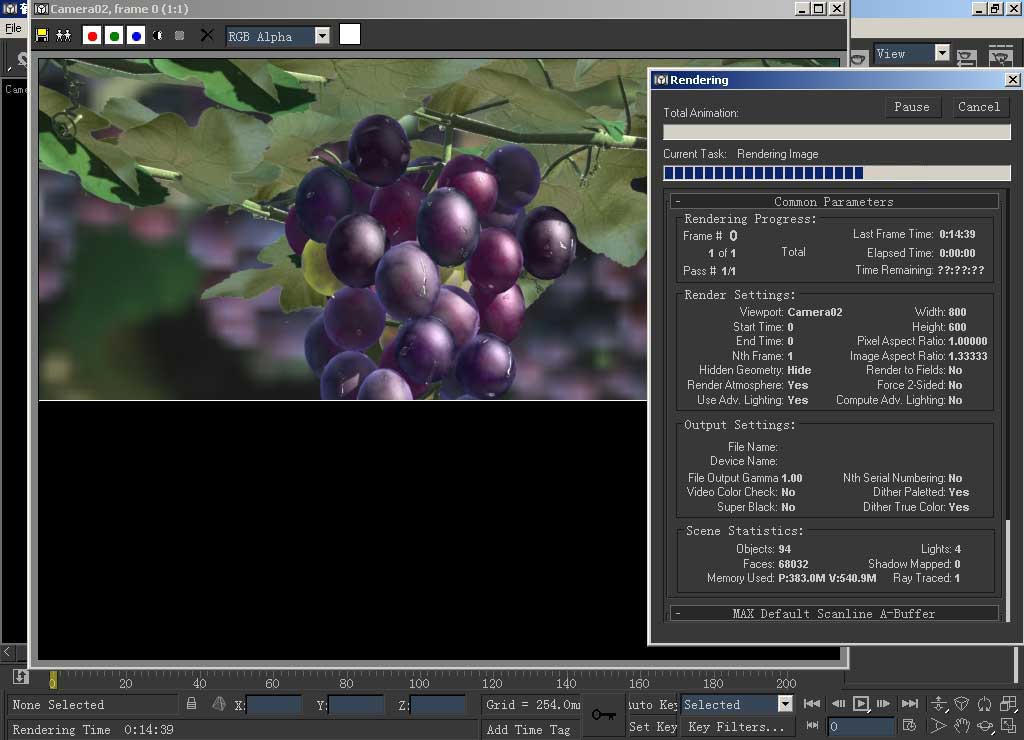Screen dimensions: 1024x740
Task: Clear the rendered image with X icon
Action: coord(207,35)
